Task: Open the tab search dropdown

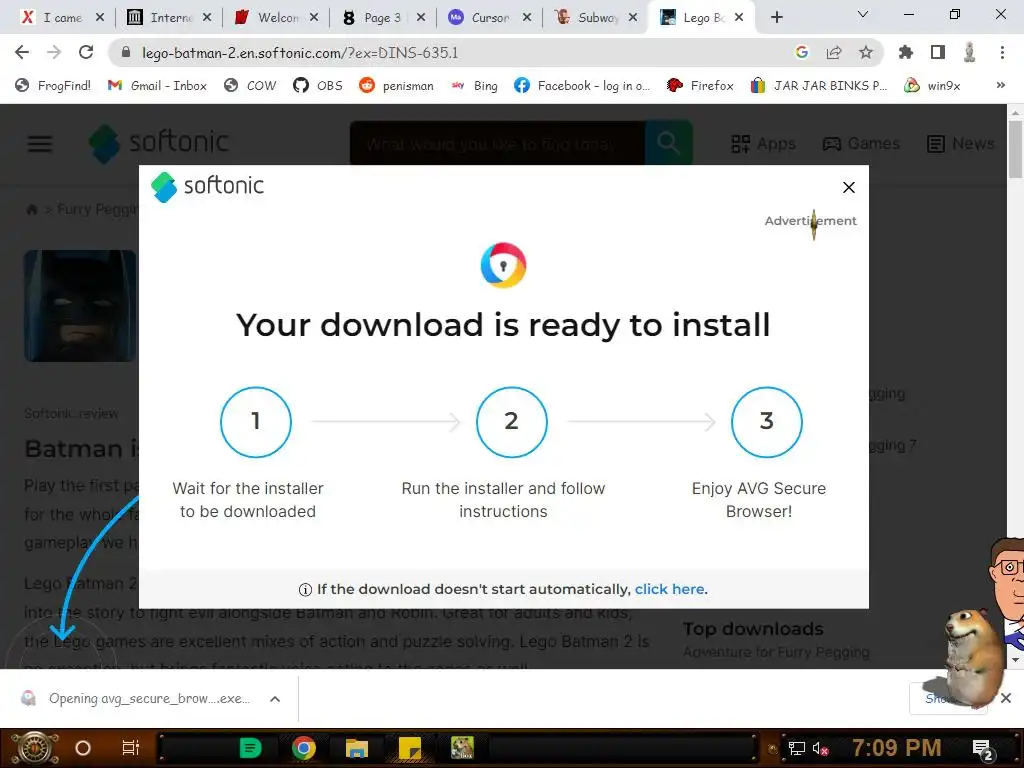Action: [x=863, y=14]
